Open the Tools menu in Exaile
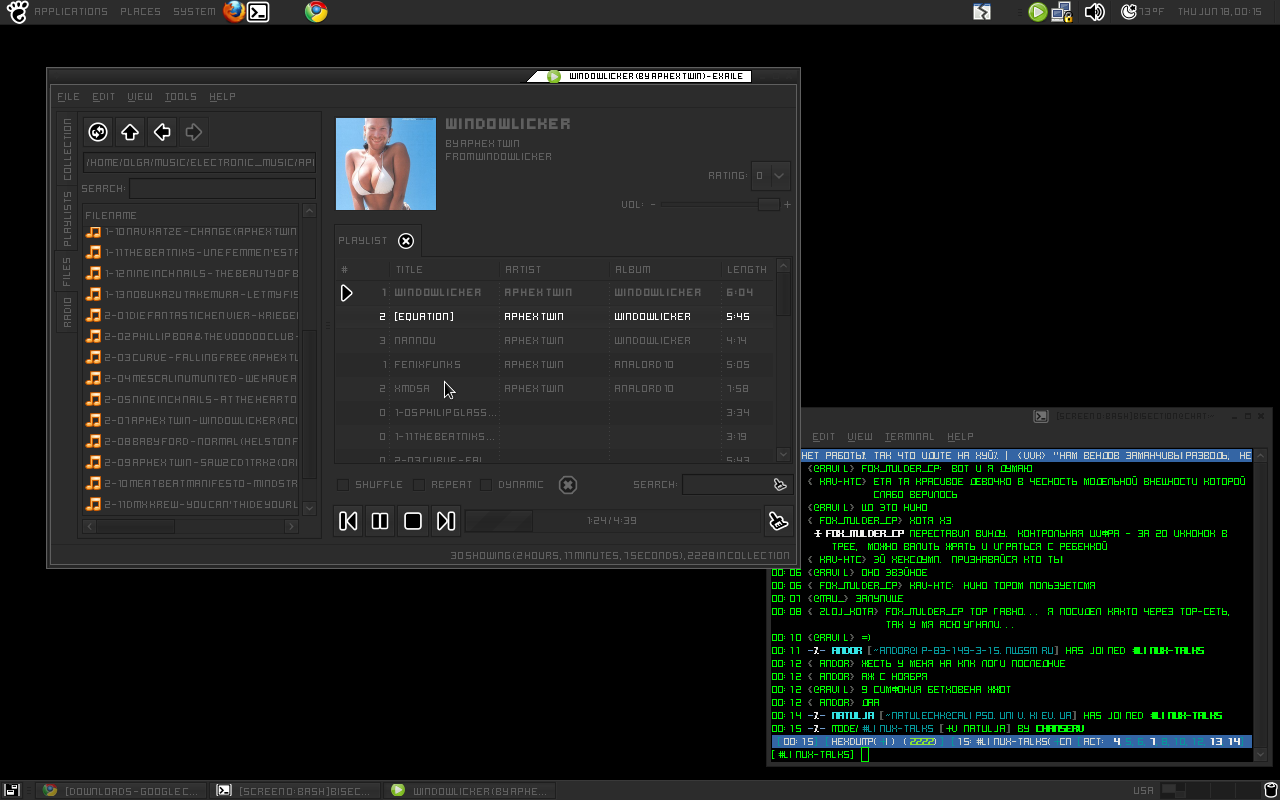The height and width of the screenshot is (800, 1280). (x=180, y=97)
